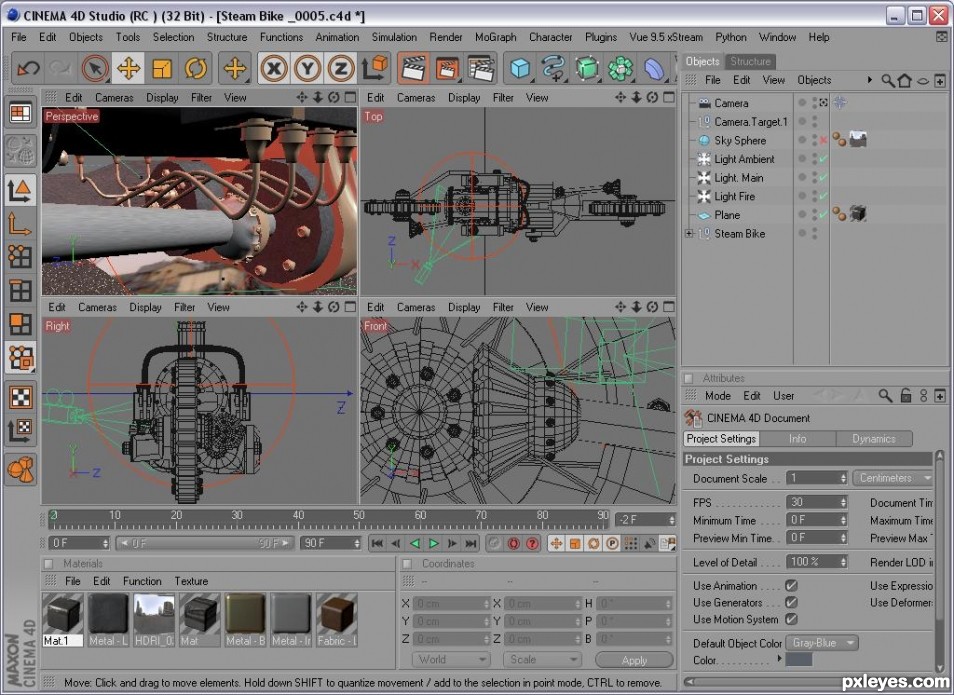Select the Points mode sidebar icon
Image resolution: width=954 pixels, height=695 pixels.
(20, 257)
